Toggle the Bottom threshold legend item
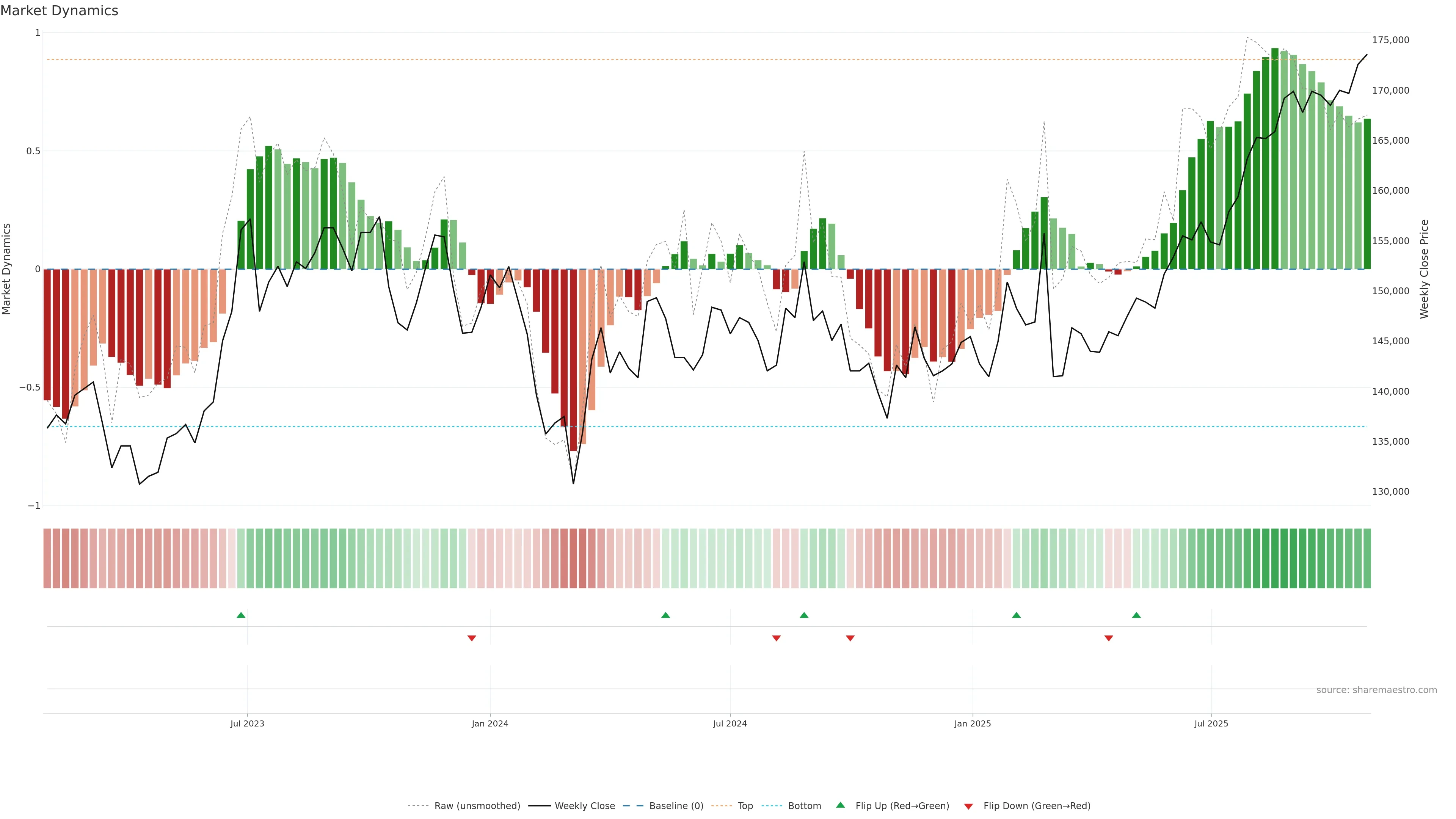The image size is (1456, 819). [804, 806]
